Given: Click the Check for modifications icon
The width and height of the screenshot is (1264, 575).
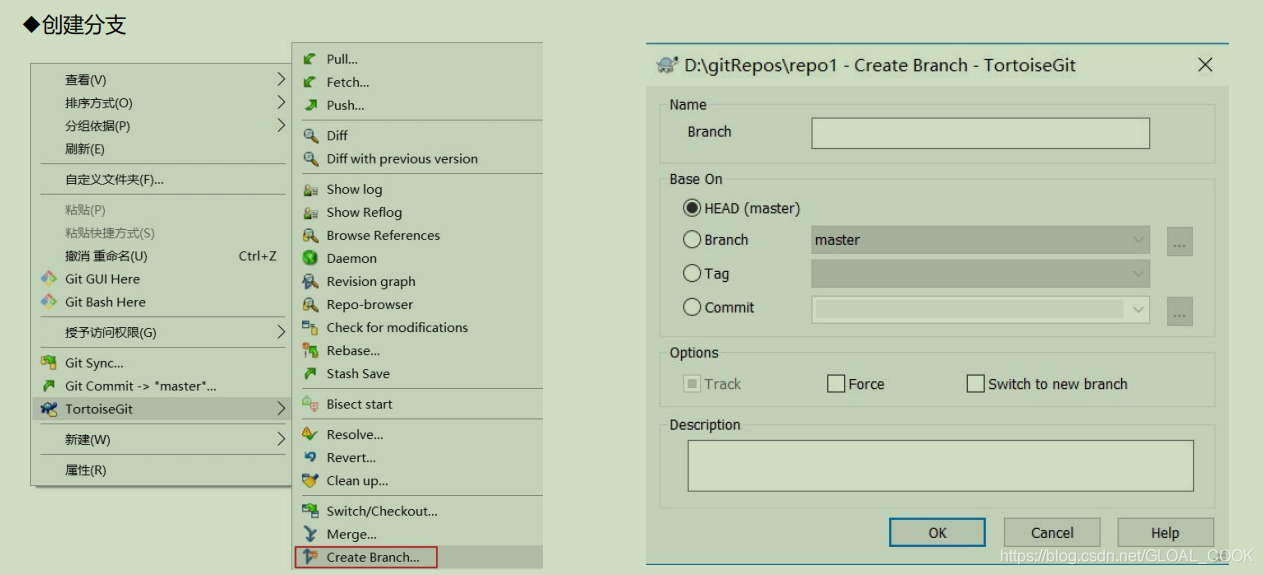Looking at the screenshot, I should (x=310, y=327).
